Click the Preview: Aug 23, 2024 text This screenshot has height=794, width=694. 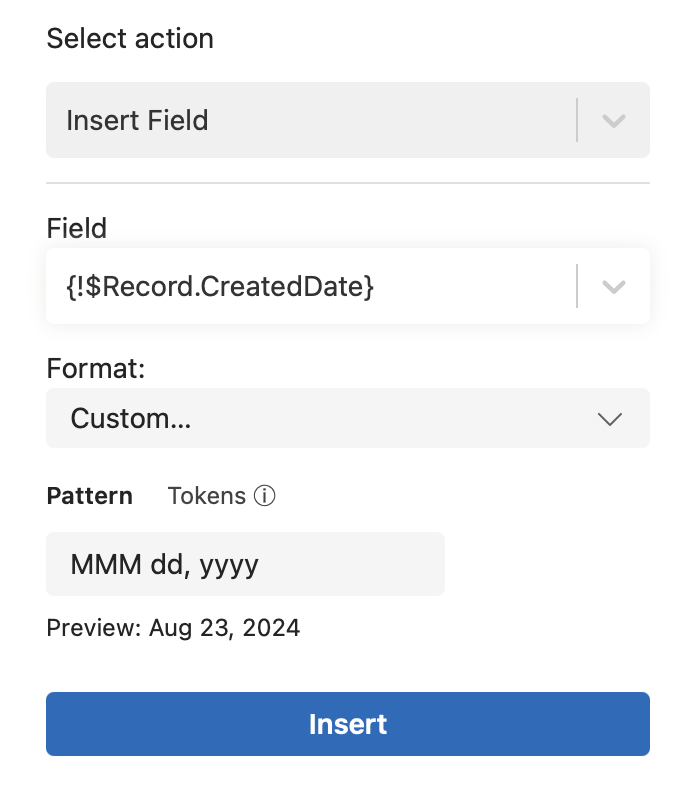point(173,628)
